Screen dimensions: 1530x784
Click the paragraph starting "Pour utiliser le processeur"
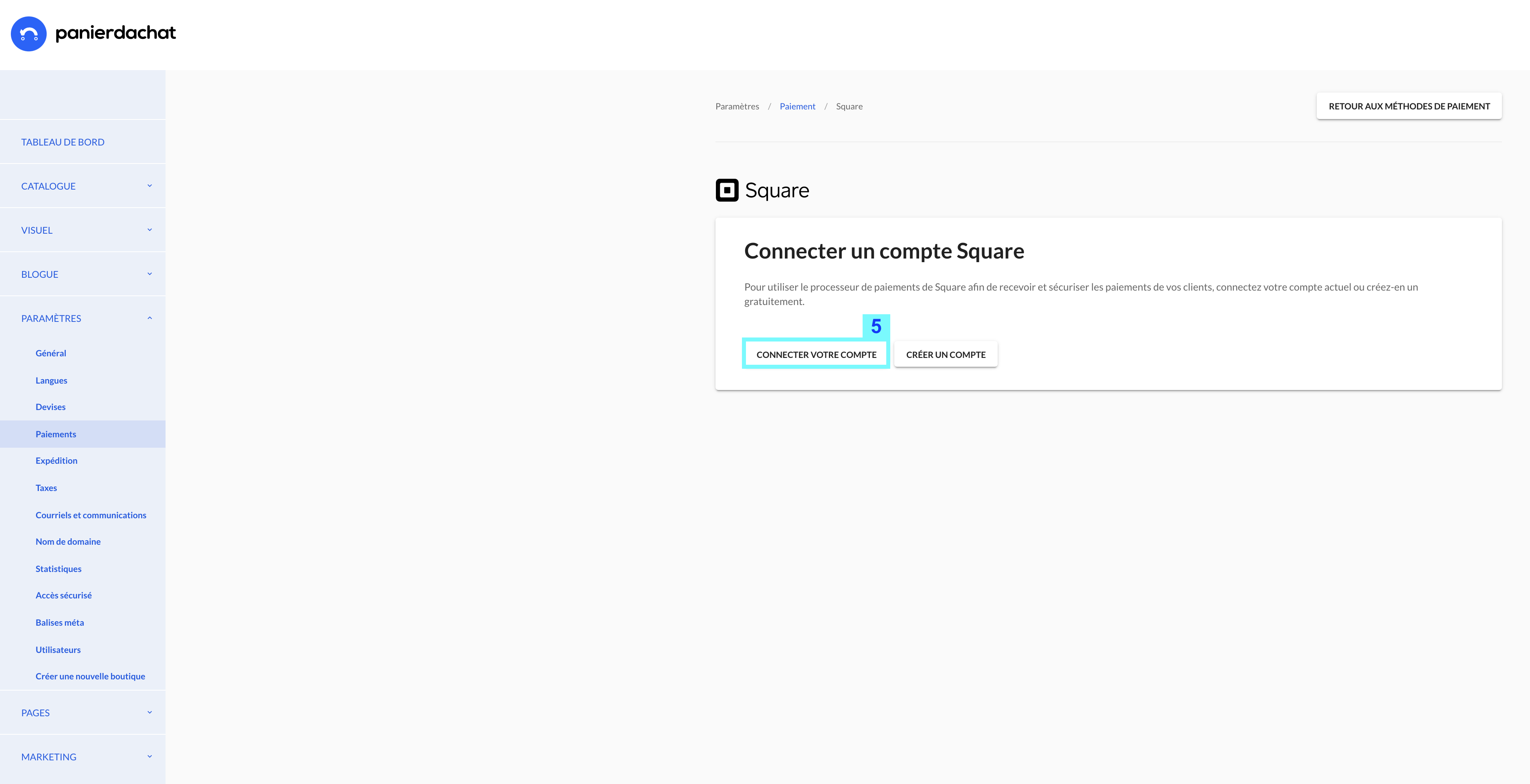1081,294
